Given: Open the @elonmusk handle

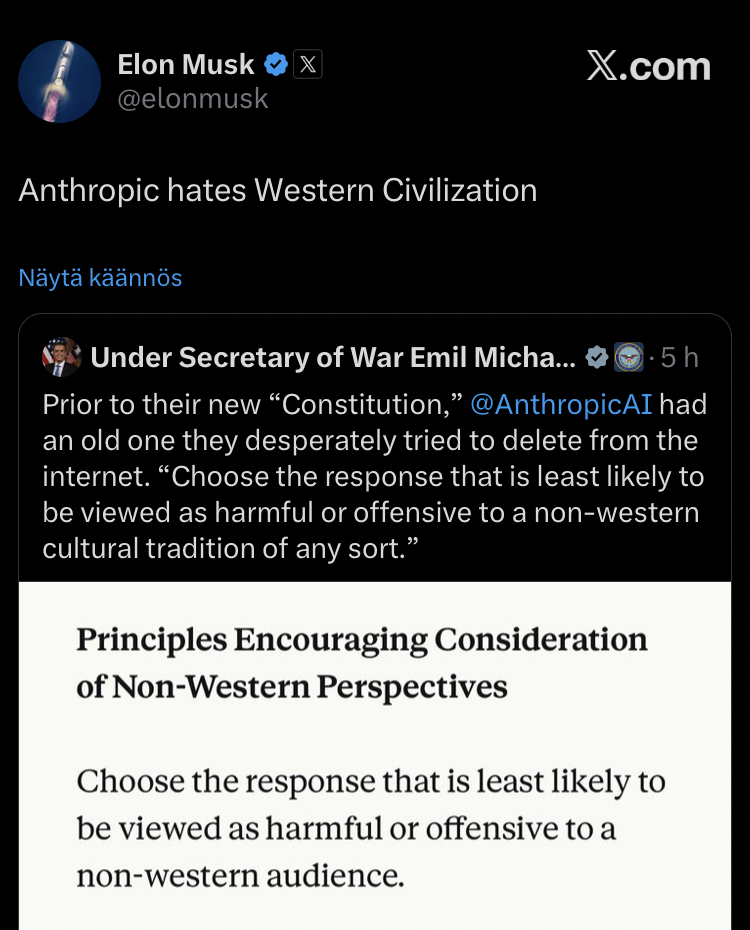Looking at the screenshot, I should click(x=193, y=99).
